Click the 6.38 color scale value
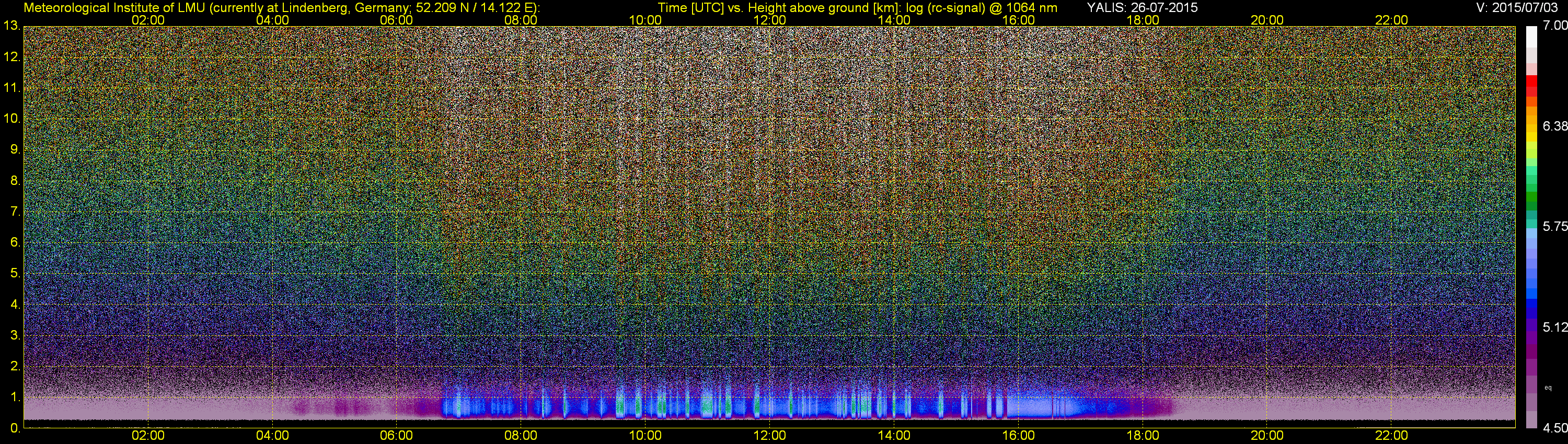Image resolution: width=1568 pixels, height=444 pixels. 1554,126
